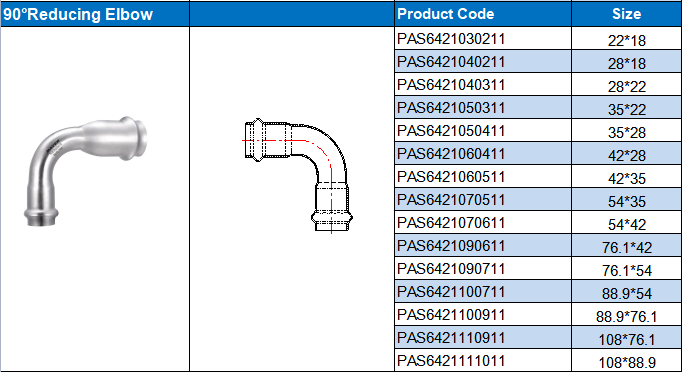Select the 'Product Code' column header

tap(483, 14)
